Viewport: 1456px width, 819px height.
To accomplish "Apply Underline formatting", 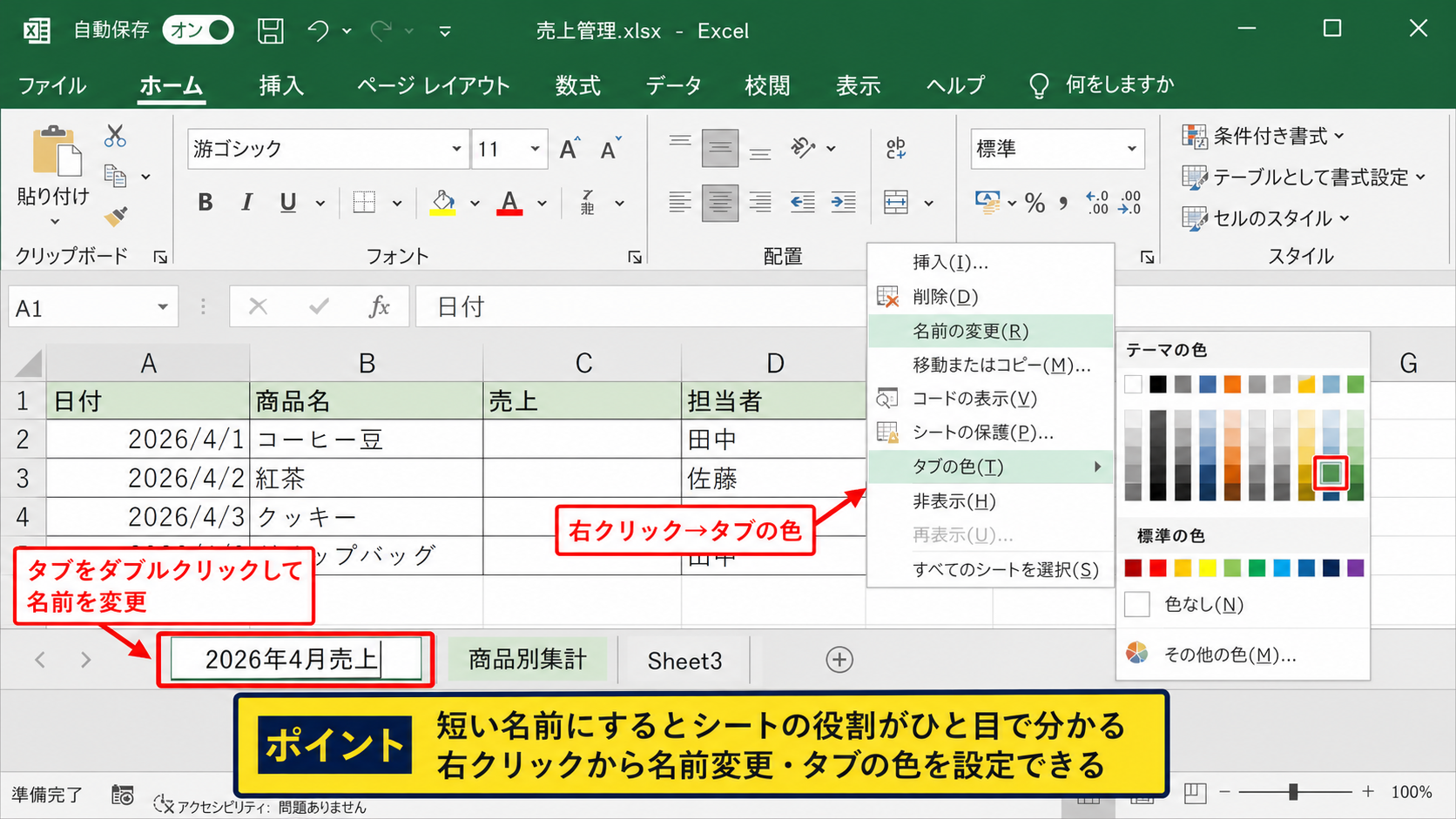I will click(x=288, y=203).
